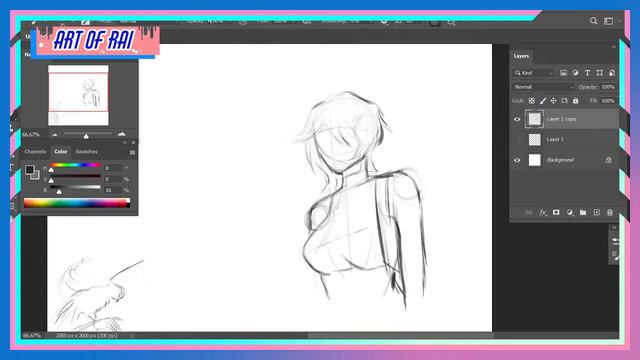Viewport: 640px width, 360px height.
Task: Hide the Background layer
Action: point(517,160)
